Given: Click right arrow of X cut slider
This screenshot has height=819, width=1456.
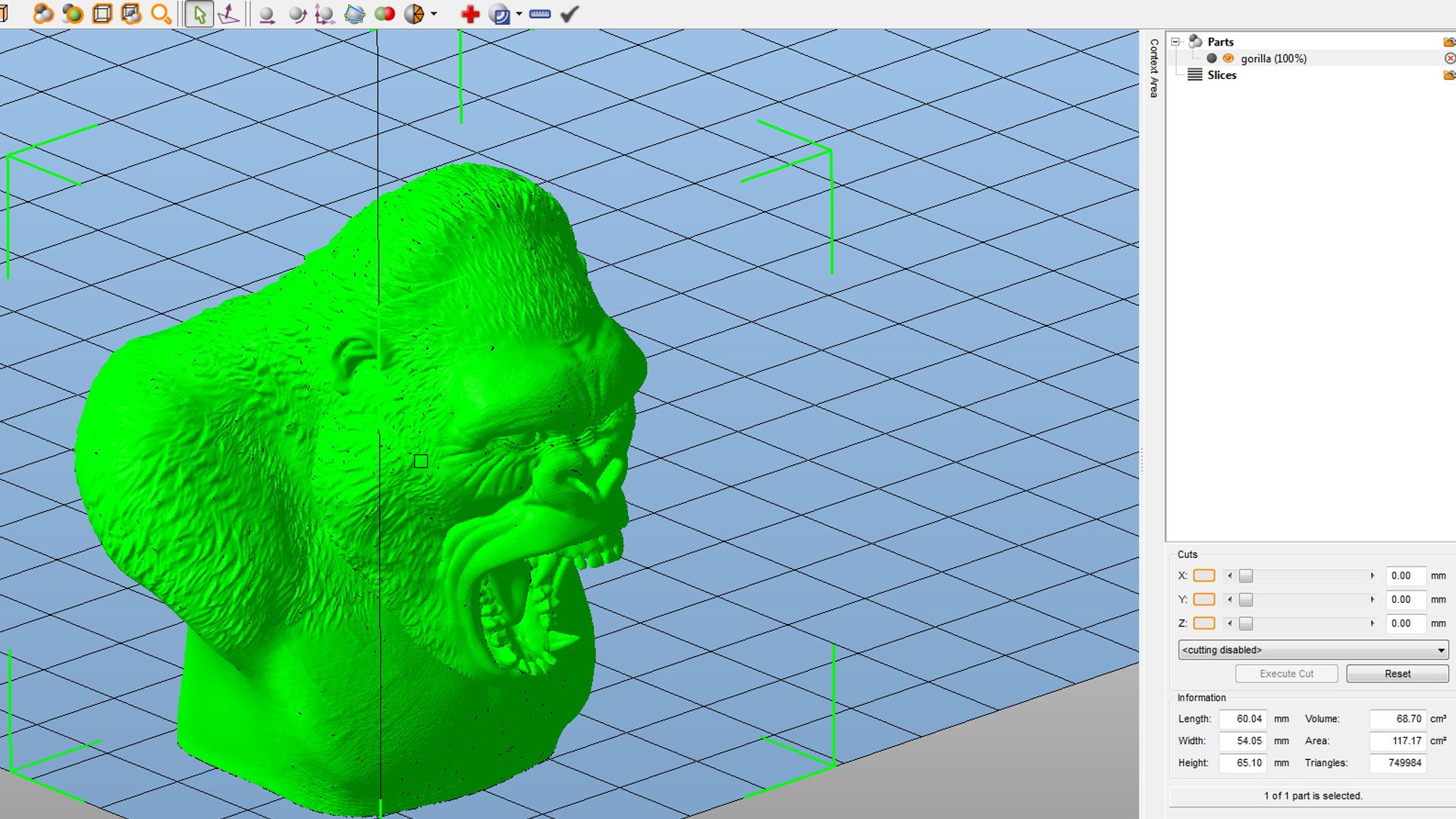Looking at the screenshot, I should tap(1373, 576).
